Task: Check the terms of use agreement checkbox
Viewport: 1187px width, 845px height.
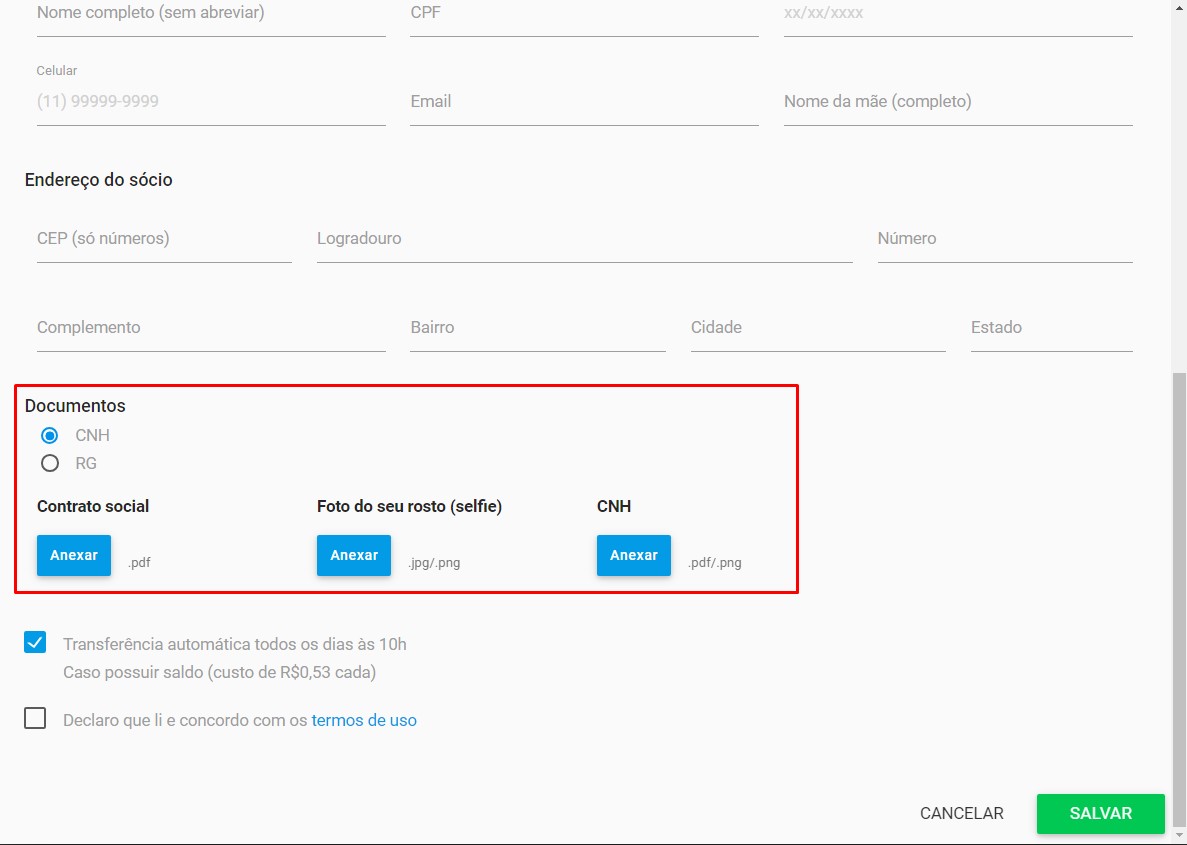Action: (35, 719)
